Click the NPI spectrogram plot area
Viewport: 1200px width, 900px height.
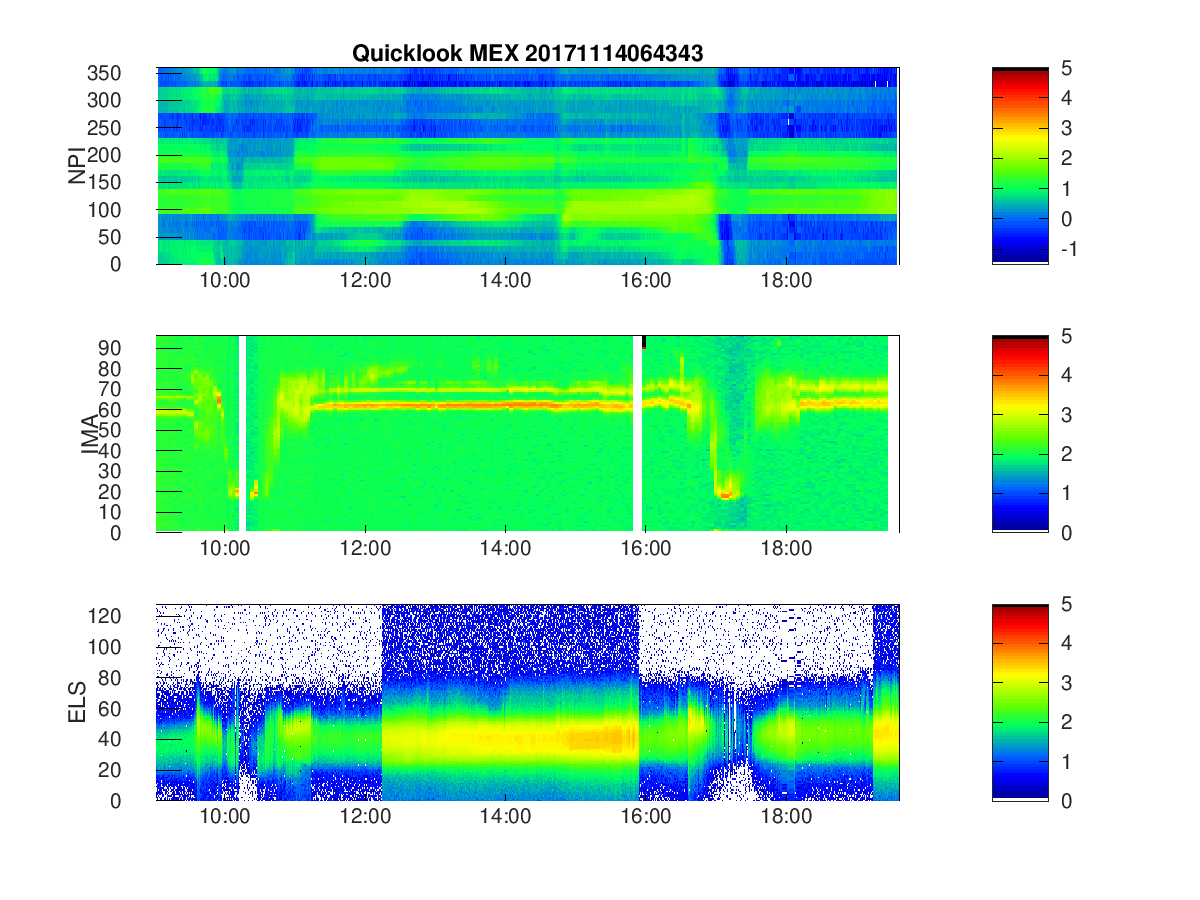(x=528, y=166)
